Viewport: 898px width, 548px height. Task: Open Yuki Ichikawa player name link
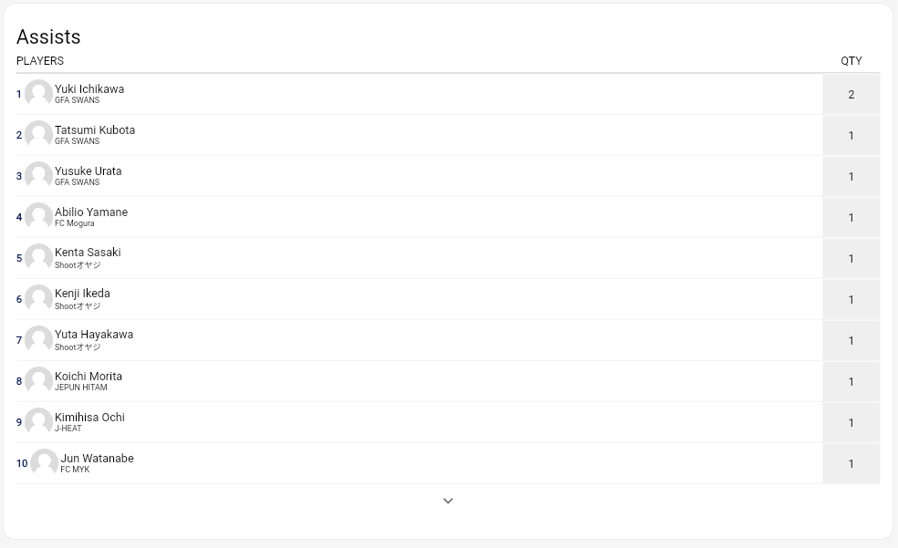(89, 89)
